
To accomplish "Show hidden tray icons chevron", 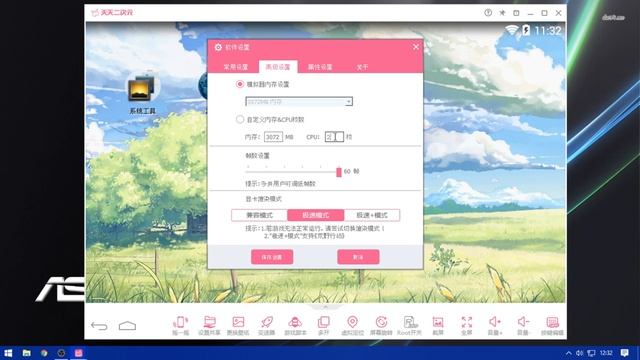I will click(x=568, y=353).
